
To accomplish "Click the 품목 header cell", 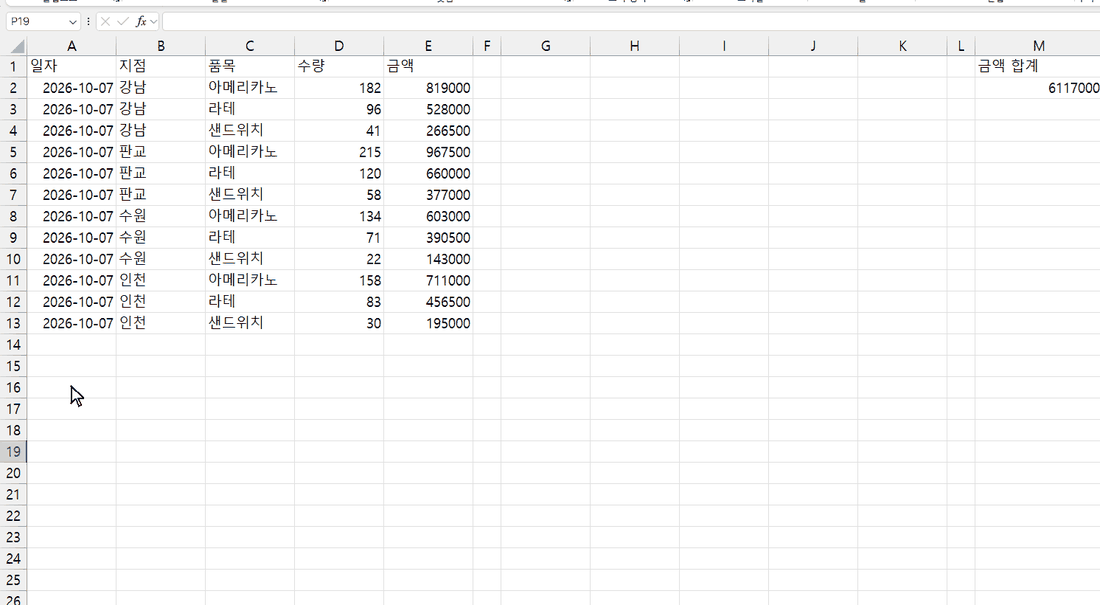I will pyautogui.click(x=250, y=67).
